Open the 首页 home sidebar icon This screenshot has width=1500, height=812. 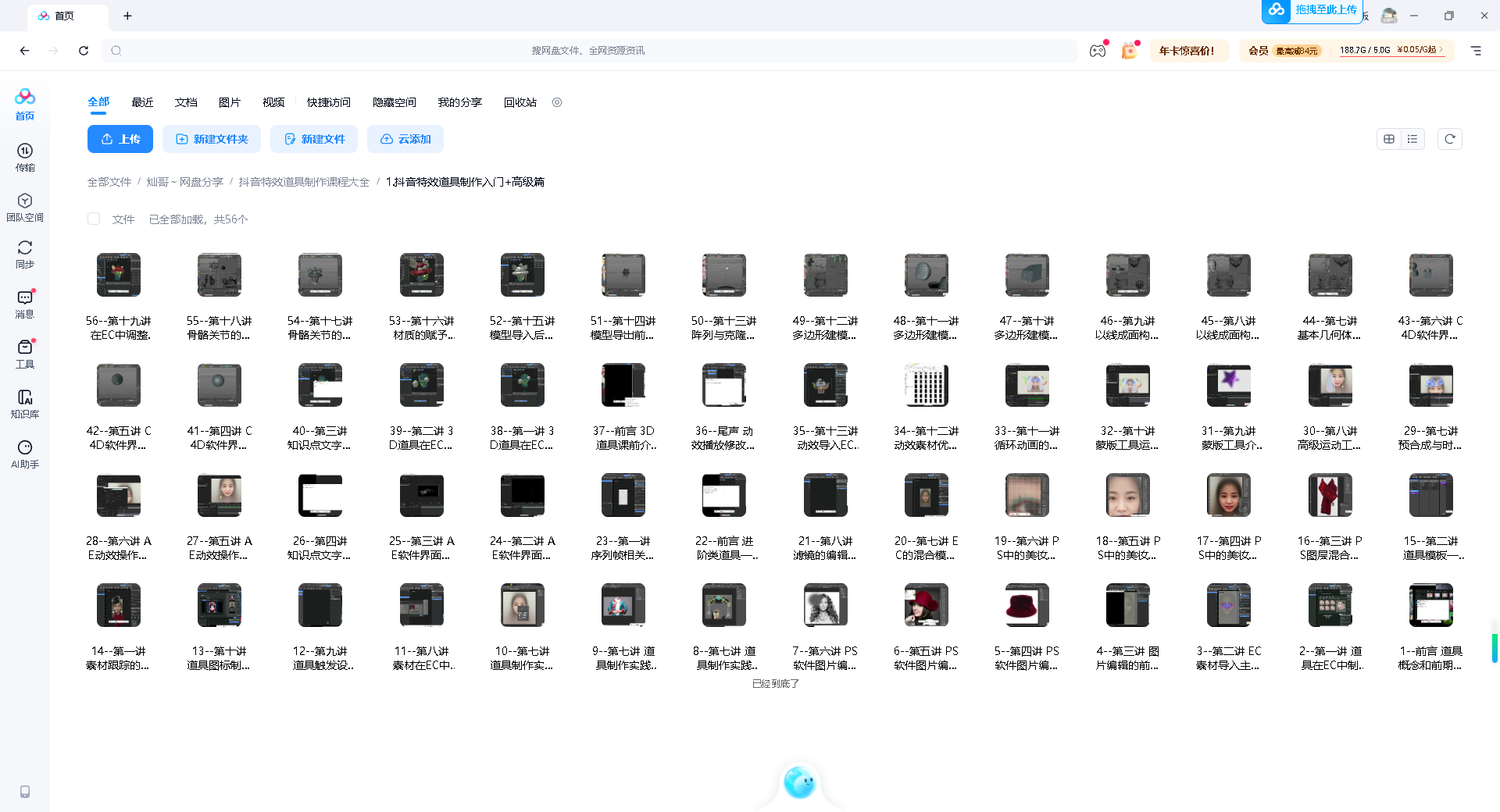25,104
